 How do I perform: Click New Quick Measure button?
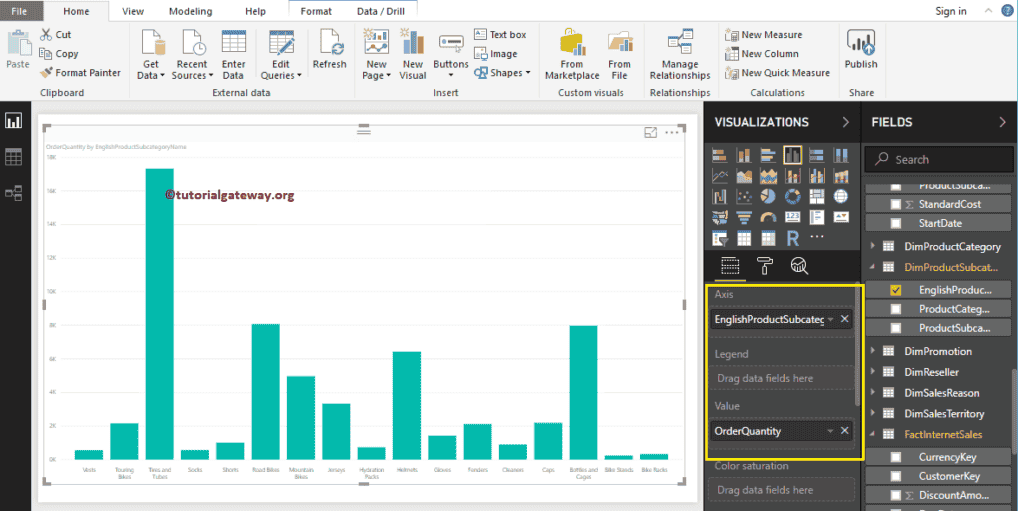pyautogui.click(x=777, y=73)
